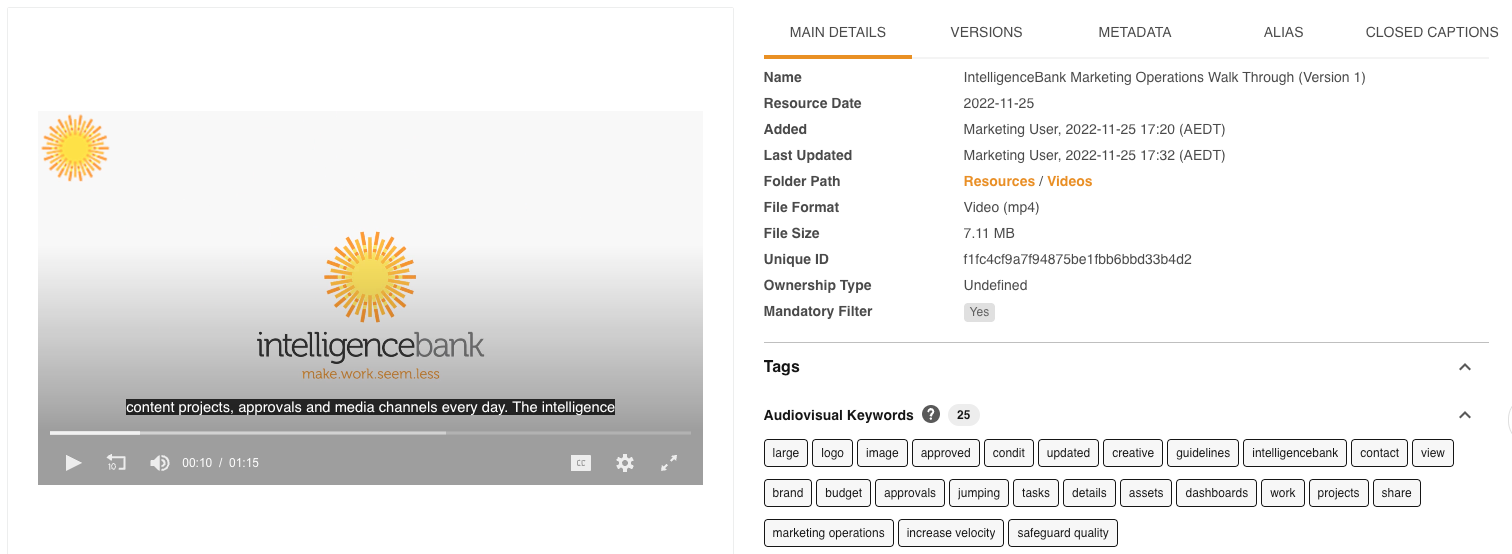The image size is (1512, 554).
Task: Open the Alias tab
Action: click(x=1283, y=32)
